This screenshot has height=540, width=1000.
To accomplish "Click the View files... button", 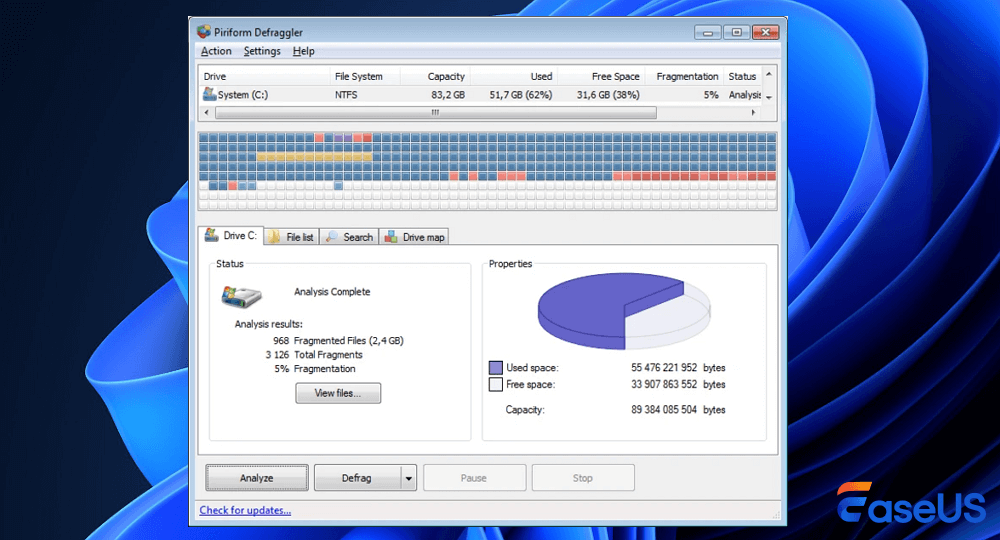I will tap(338, 393).
